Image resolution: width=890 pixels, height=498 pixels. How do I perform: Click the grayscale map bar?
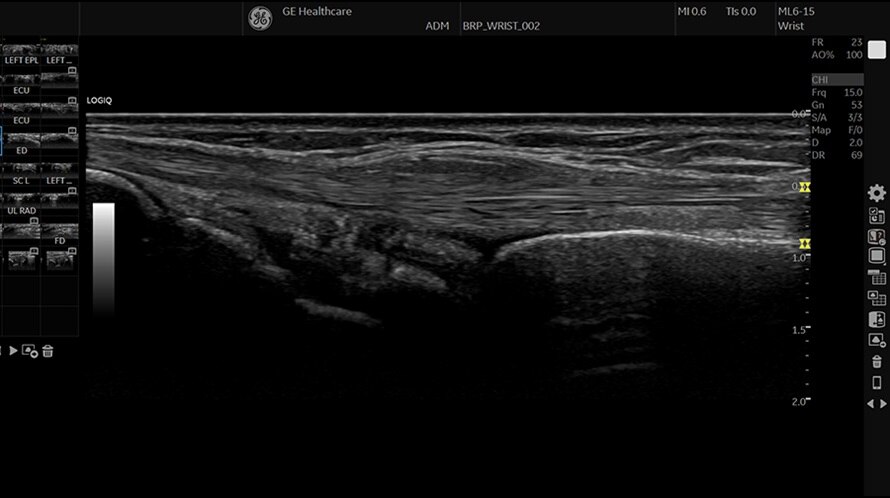[104, 258]
